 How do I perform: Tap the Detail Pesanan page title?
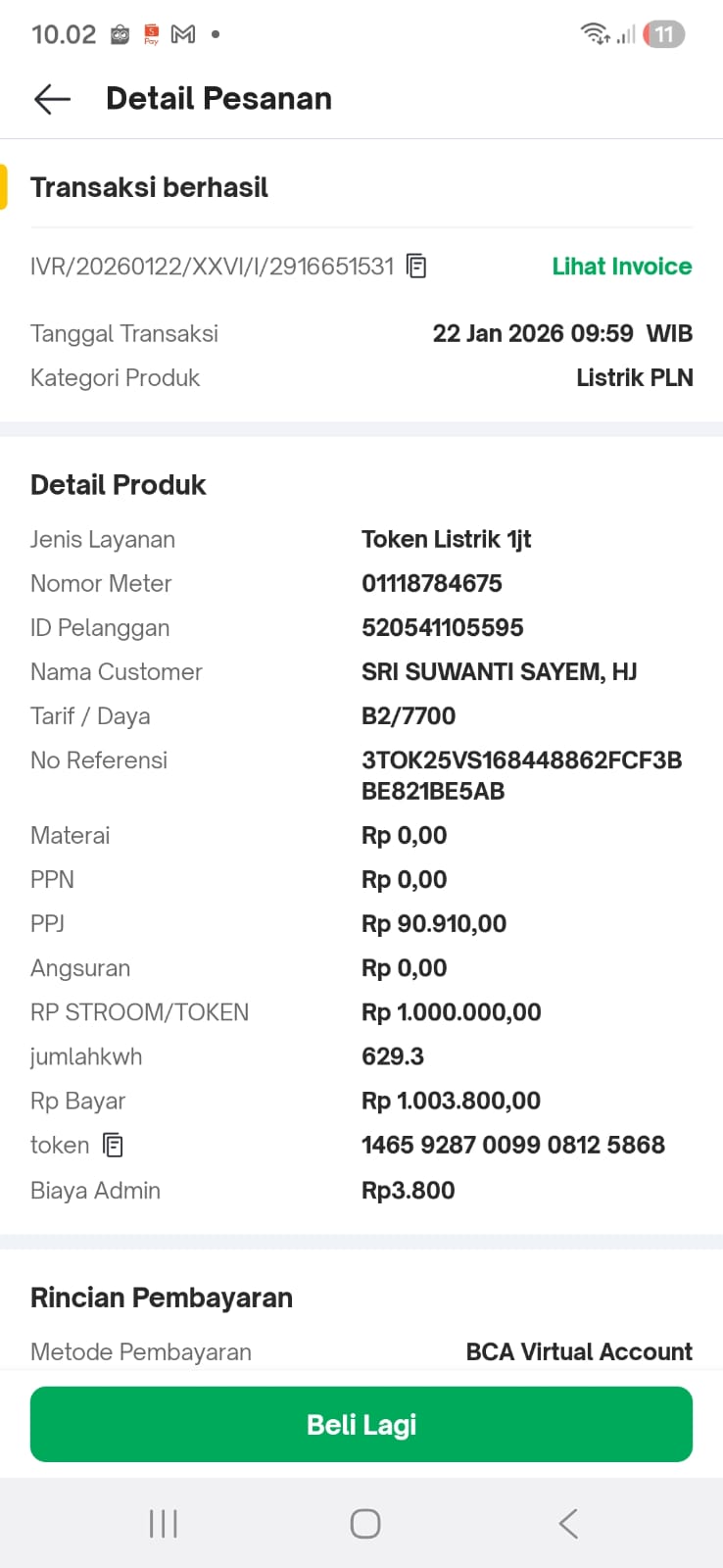(x=218, y=99)
